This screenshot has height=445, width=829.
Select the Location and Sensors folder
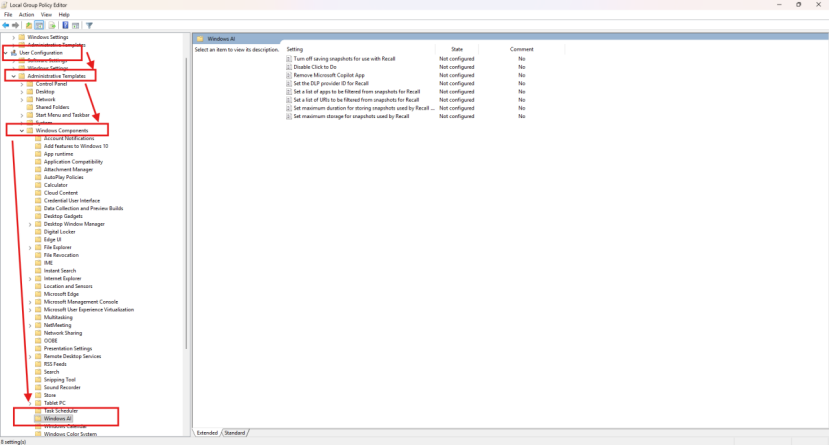[x=68, y=286]
